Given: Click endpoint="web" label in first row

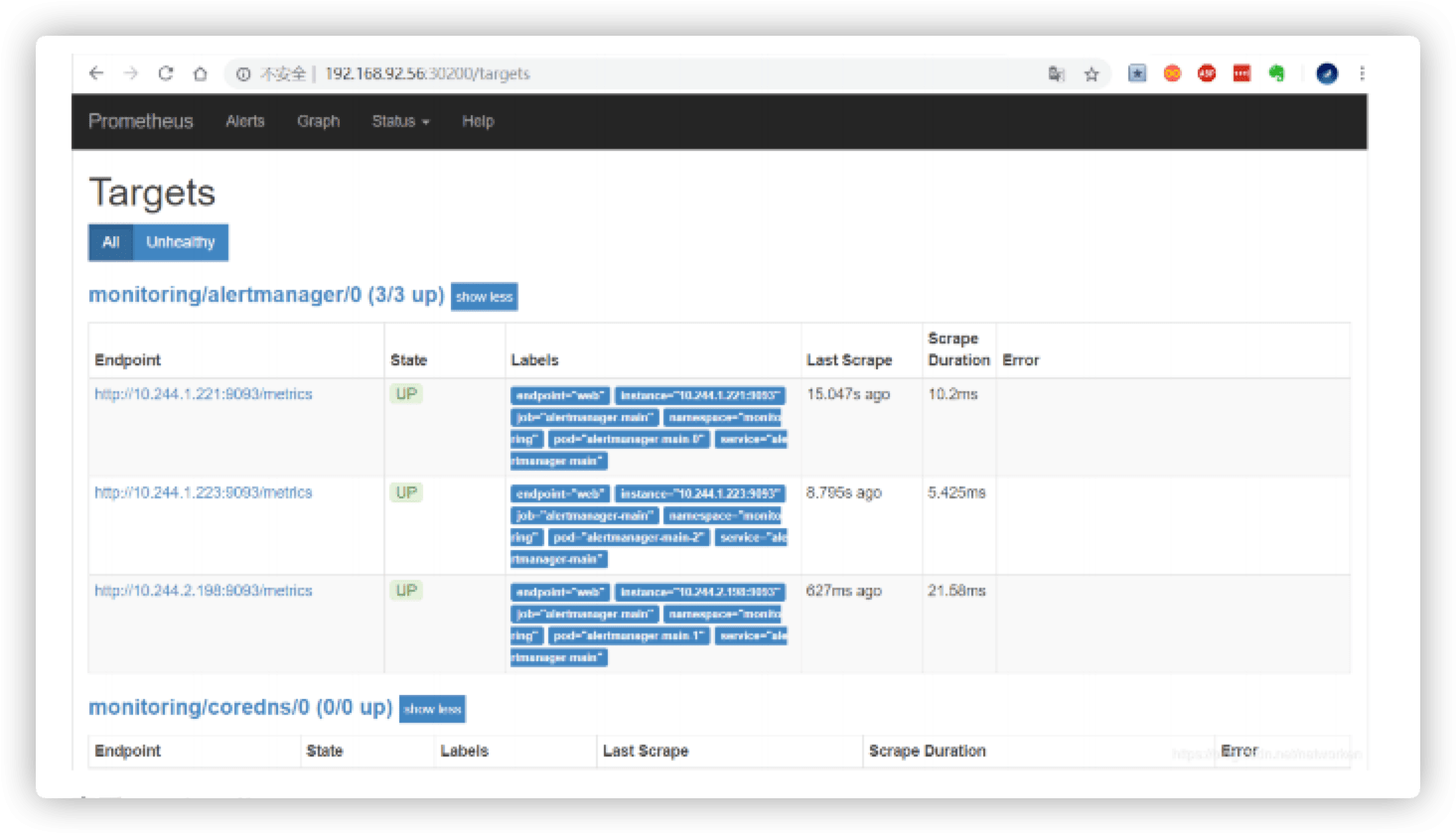Looking at the screenshot, I should point(560,395).
